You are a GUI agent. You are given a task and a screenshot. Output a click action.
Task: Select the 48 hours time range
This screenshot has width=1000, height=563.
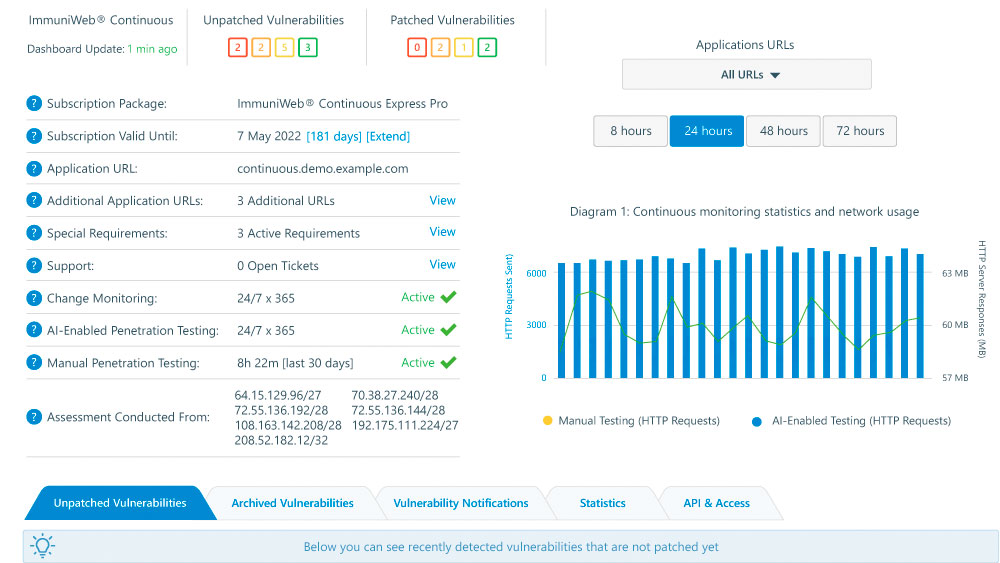point(783,131)
